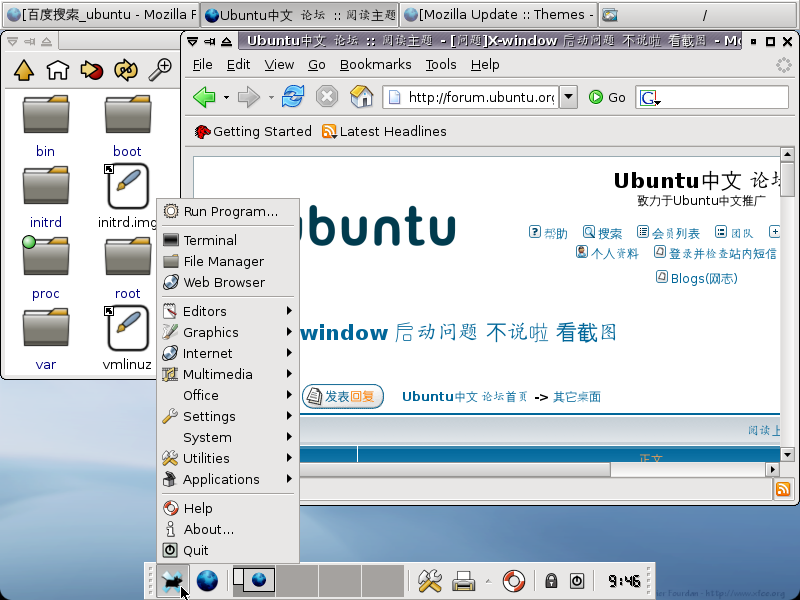Expand the Editors submenu
Screen dimensions: 800x600
pyautogui.click(x=228, y=311)
